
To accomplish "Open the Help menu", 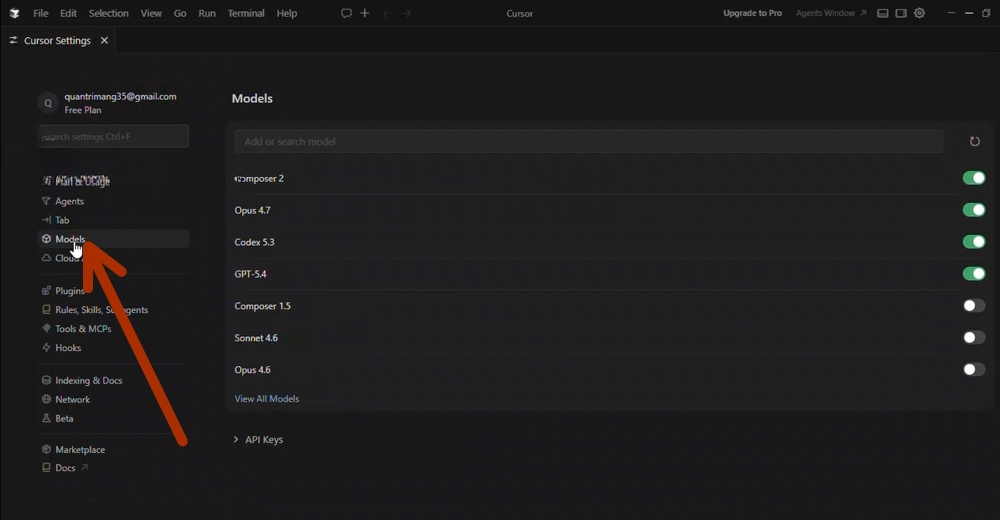I will 287,13.
